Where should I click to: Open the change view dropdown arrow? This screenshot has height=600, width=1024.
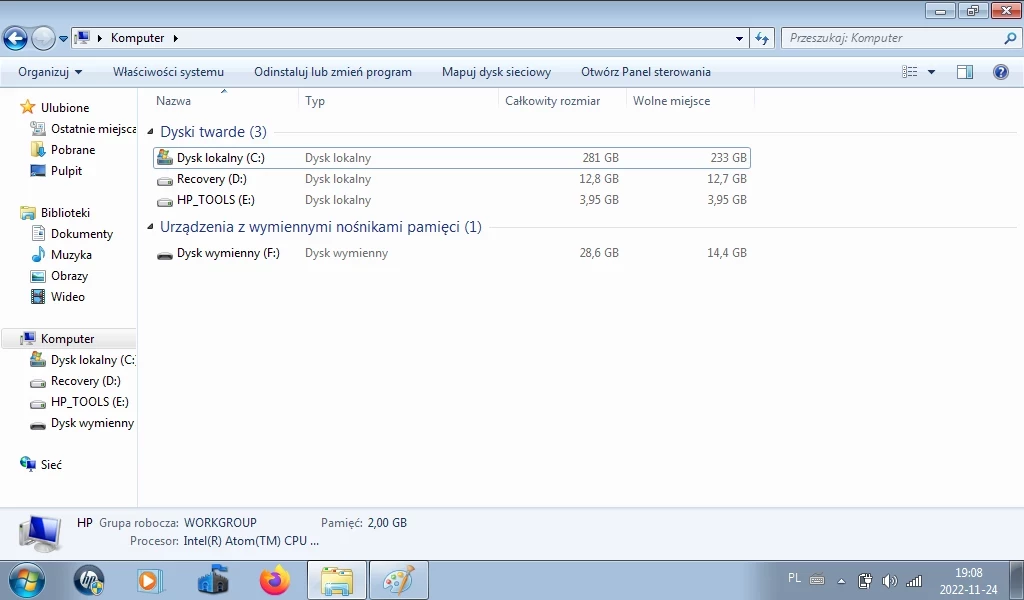pyautogui.click(x=931, y=71)
